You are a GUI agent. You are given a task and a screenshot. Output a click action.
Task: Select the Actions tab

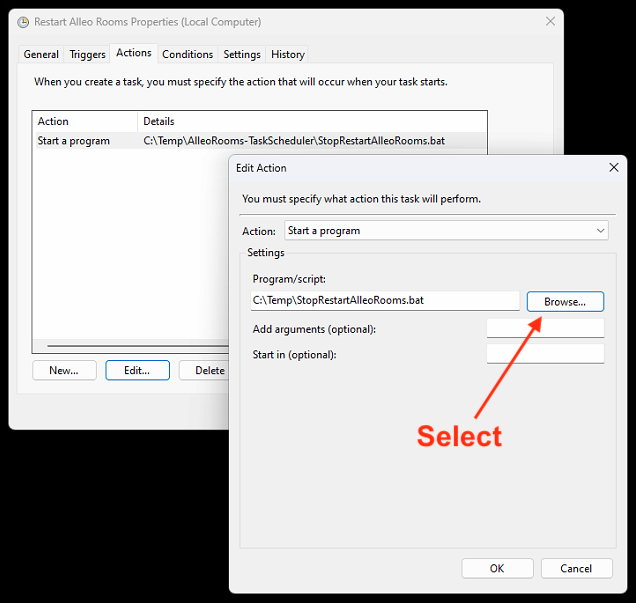[133, 53]
